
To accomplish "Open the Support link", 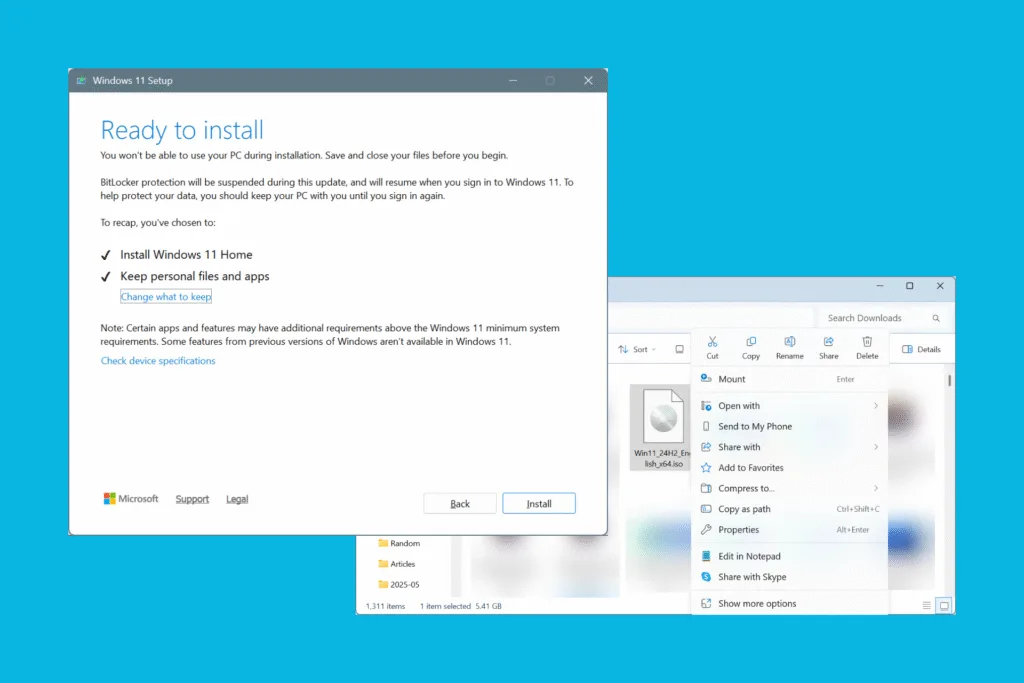I will point(192,499).
